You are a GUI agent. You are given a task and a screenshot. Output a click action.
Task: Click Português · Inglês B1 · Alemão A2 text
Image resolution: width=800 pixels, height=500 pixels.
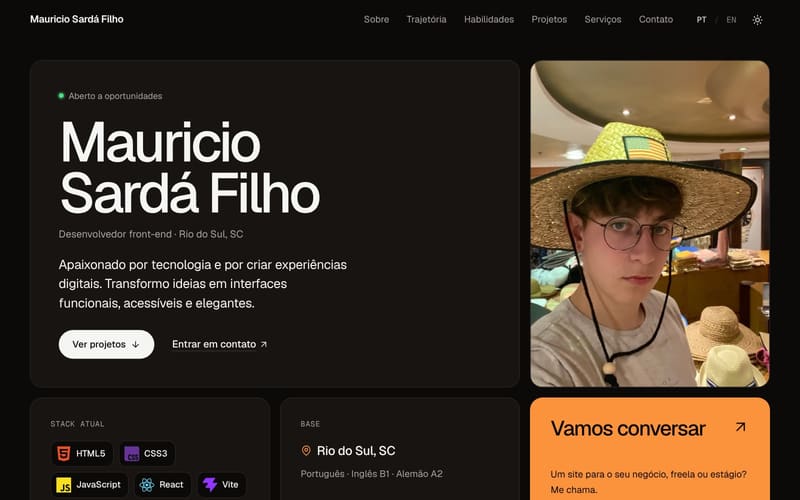pyautogui.click(x=371, y=474)
